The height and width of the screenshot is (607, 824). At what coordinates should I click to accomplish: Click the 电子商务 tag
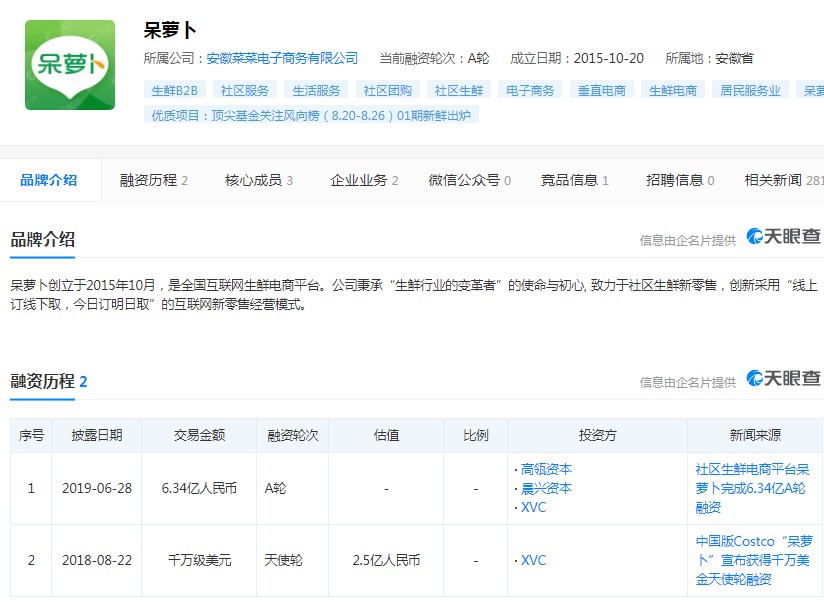pyautogui.click(x=530, y=90)
